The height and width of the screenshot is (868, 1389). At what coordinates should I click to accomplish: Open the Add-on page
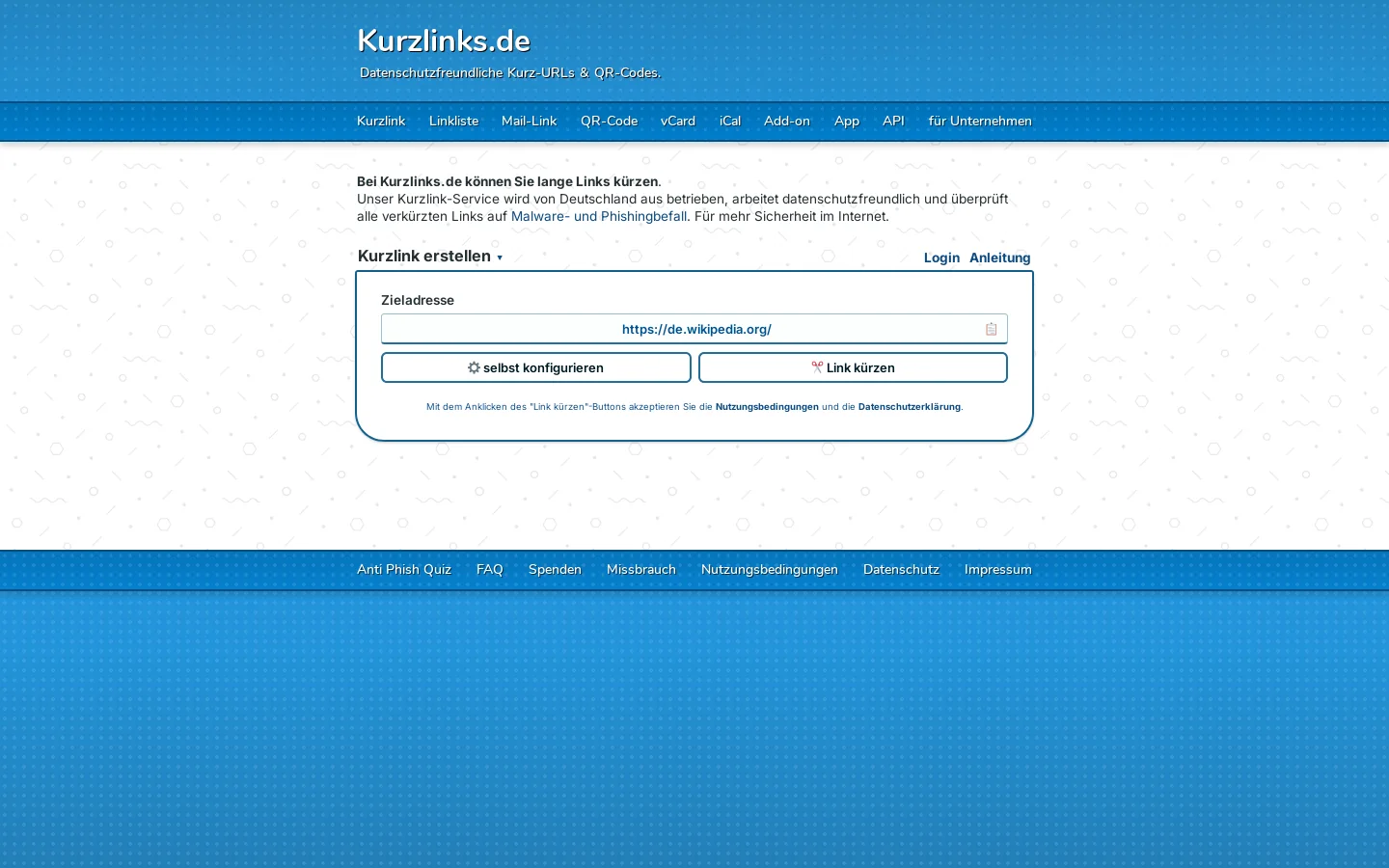point(787,121)
